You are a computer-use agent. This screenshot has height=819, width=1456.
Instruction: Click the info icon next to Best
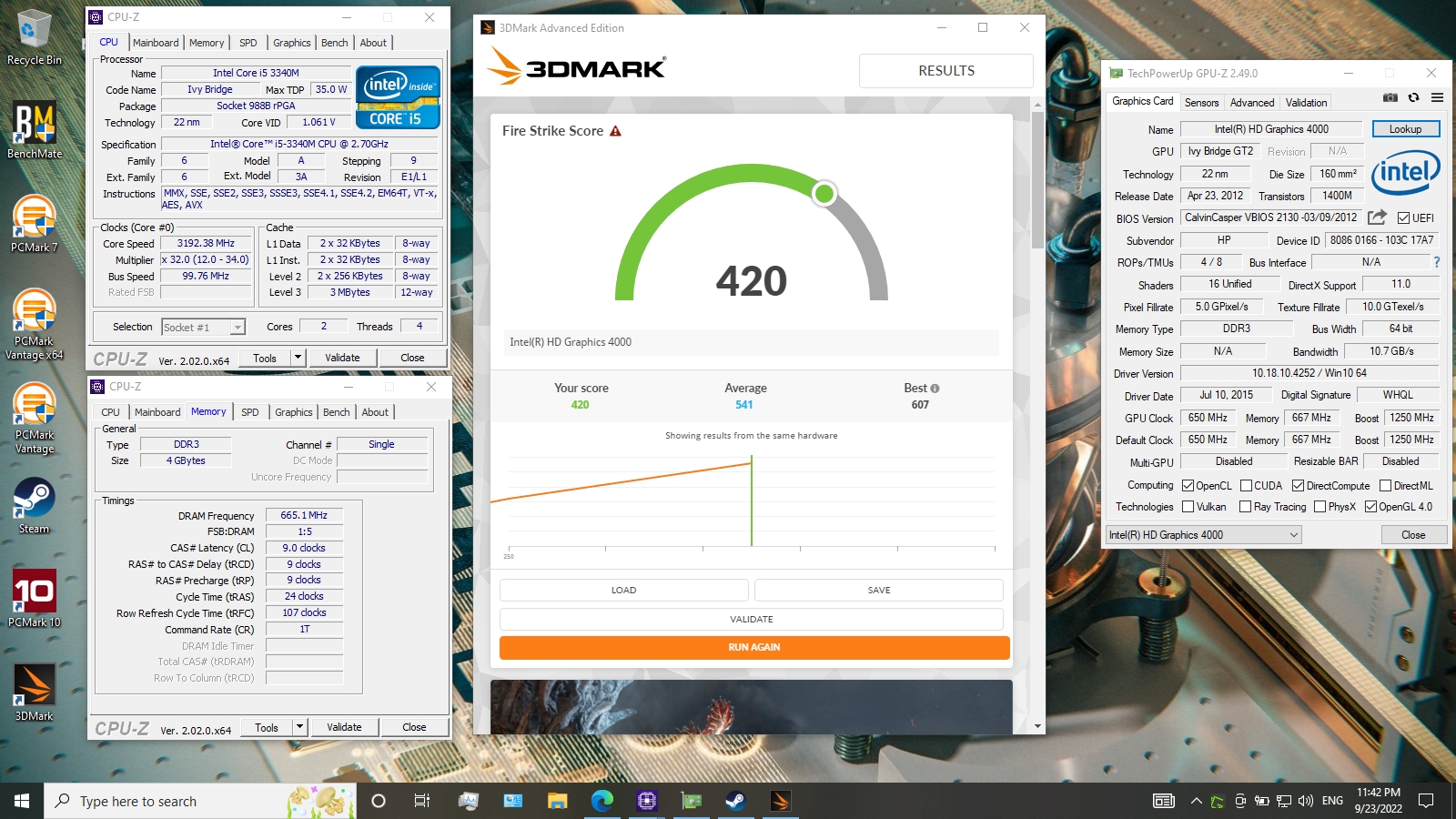(935, 389)
